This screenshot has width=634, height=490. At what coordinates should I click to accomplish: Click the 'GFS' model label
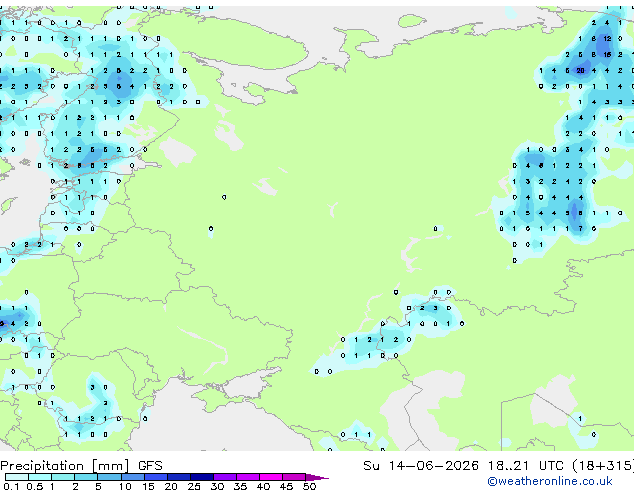tap(150, 466)
